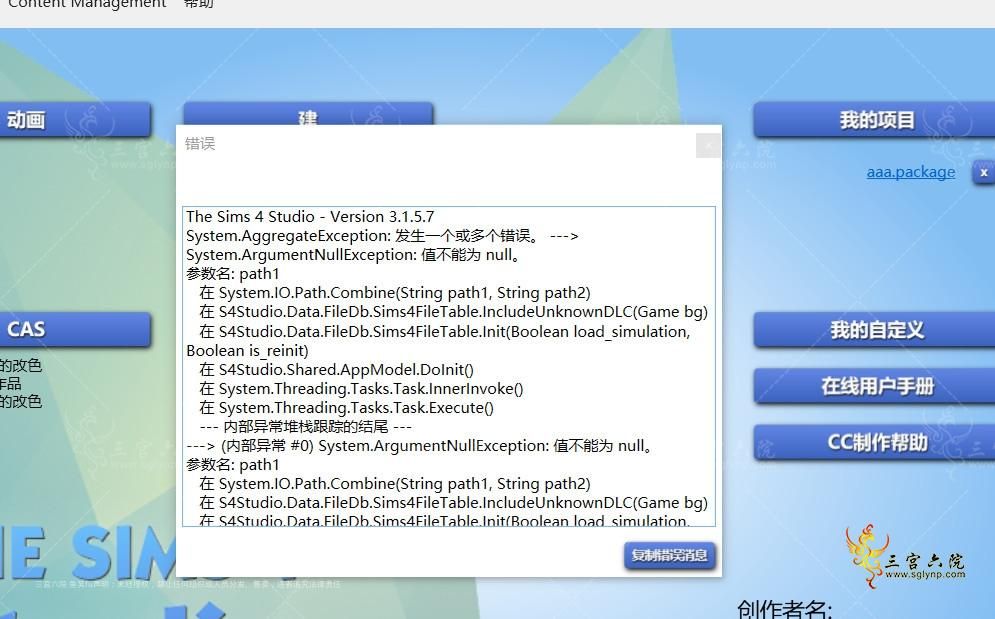Click the 错误 dialog title
This screenshot has width=995, height=619.
point(200,143)
